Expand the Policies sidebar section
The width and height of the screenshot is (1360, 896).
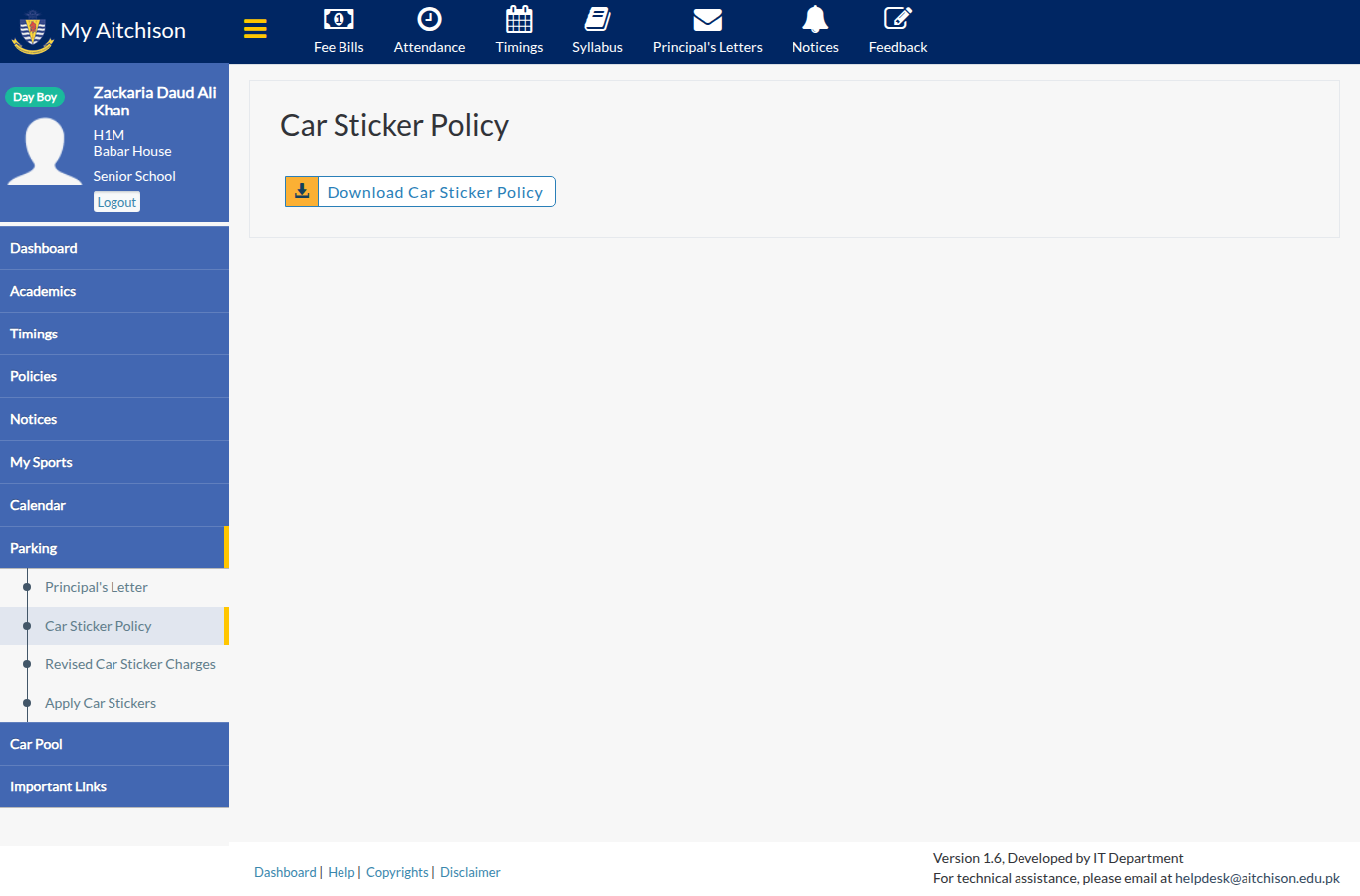(x=114, y=376)
